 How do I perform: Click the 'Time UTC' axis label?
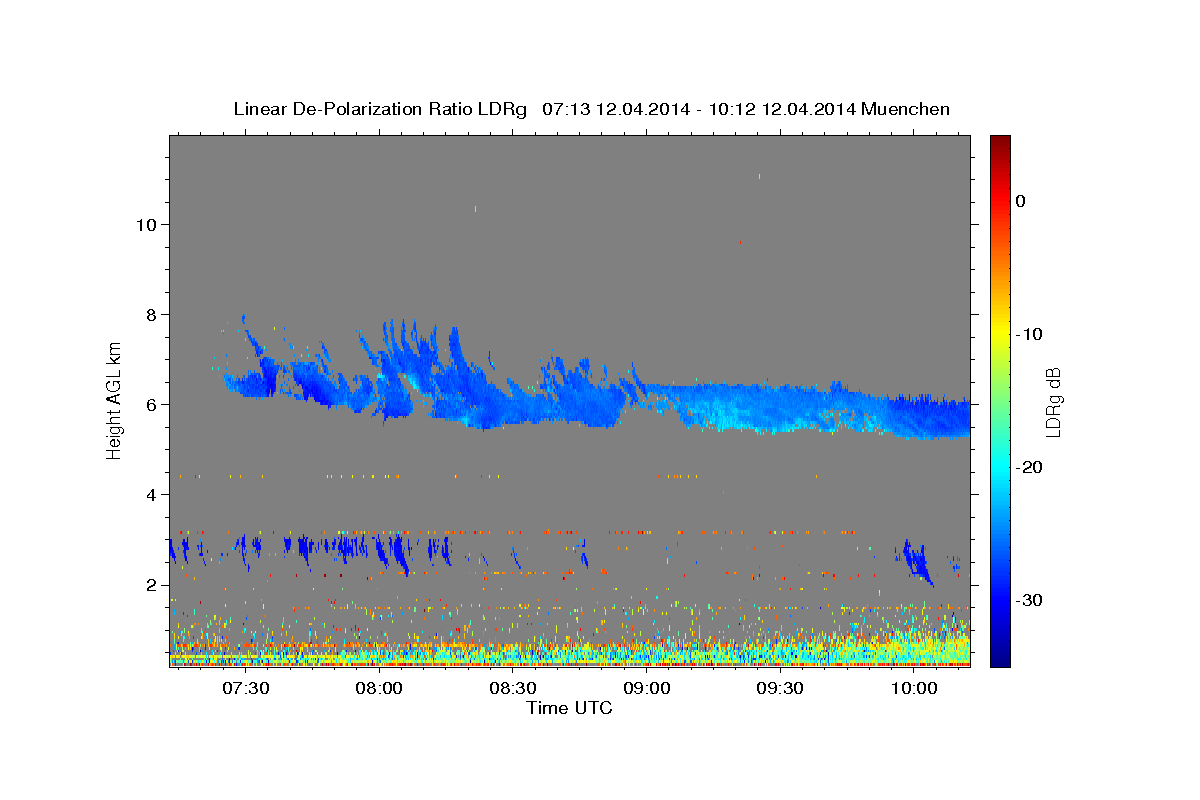[x=569, y=708]
